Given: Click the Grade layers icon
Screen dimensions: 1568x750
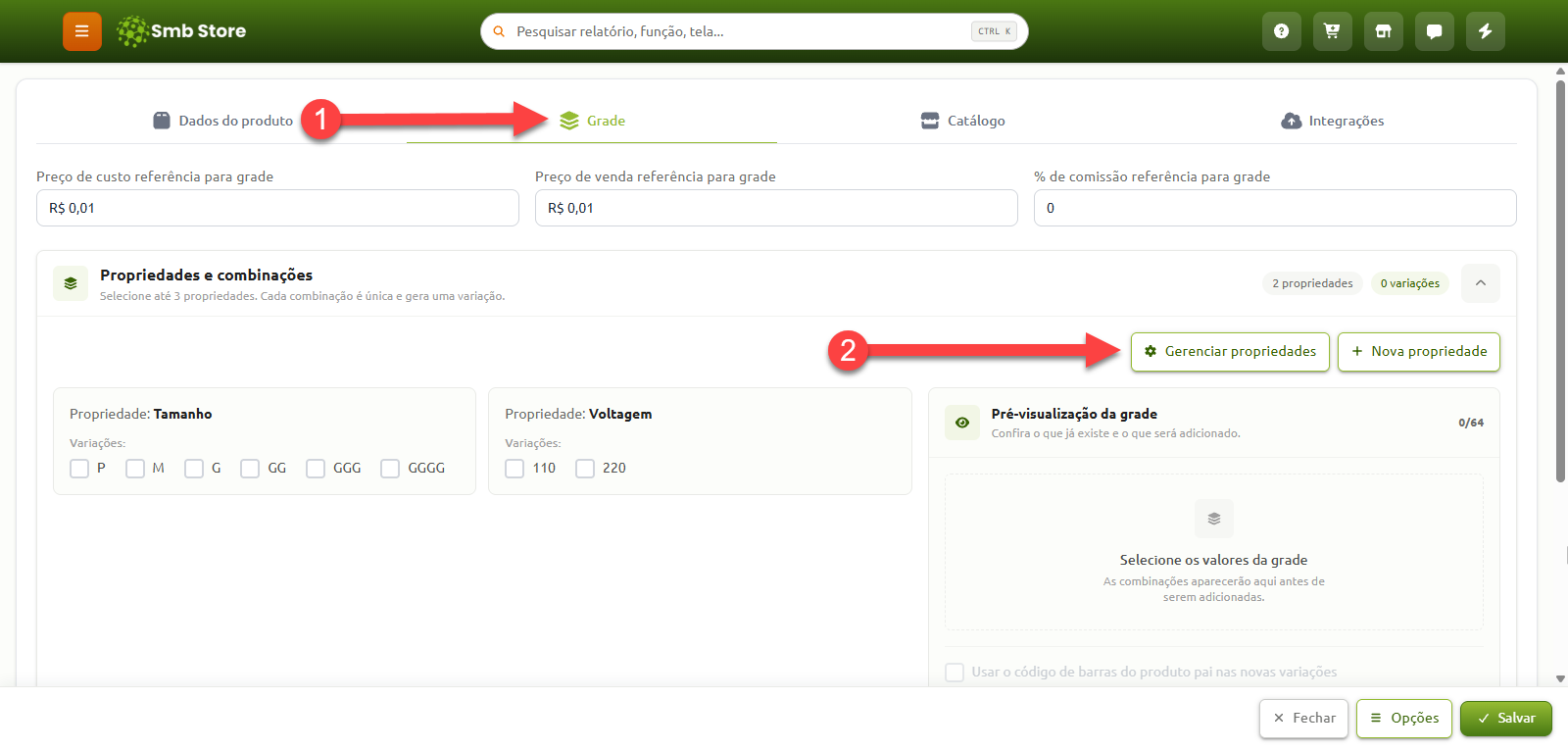Looking at the screenshot, I should pos(569,121).
